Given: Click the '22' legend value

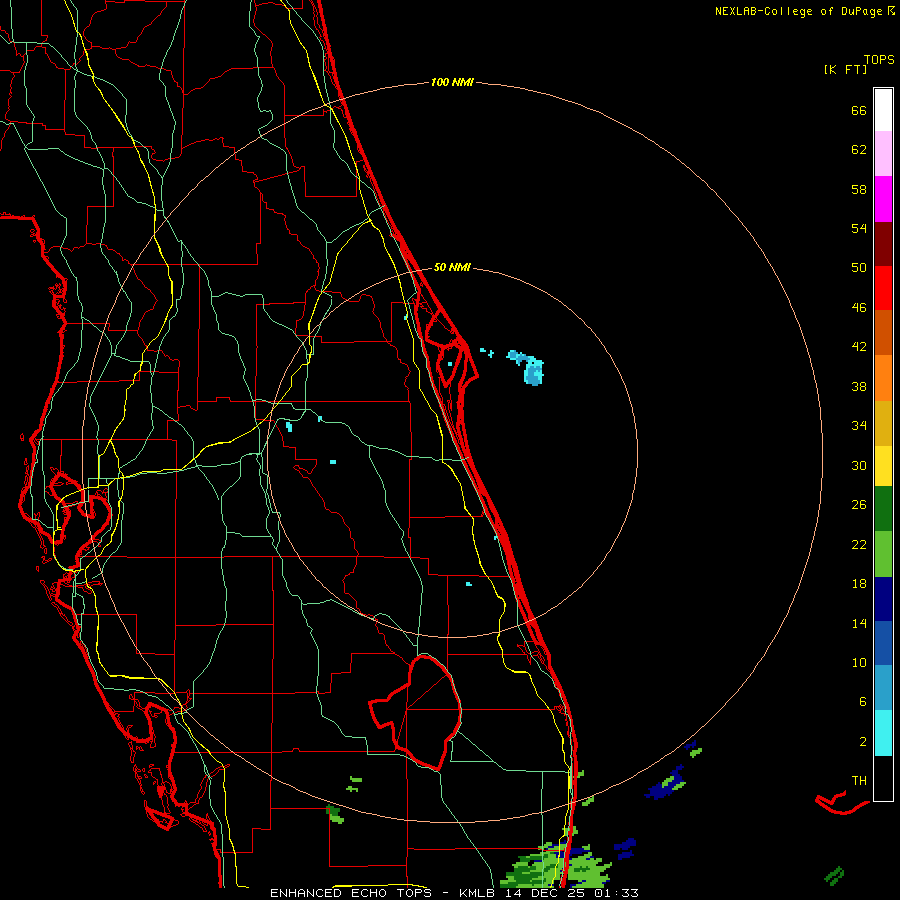Looking at the screenshot, I should coord(859,545).
